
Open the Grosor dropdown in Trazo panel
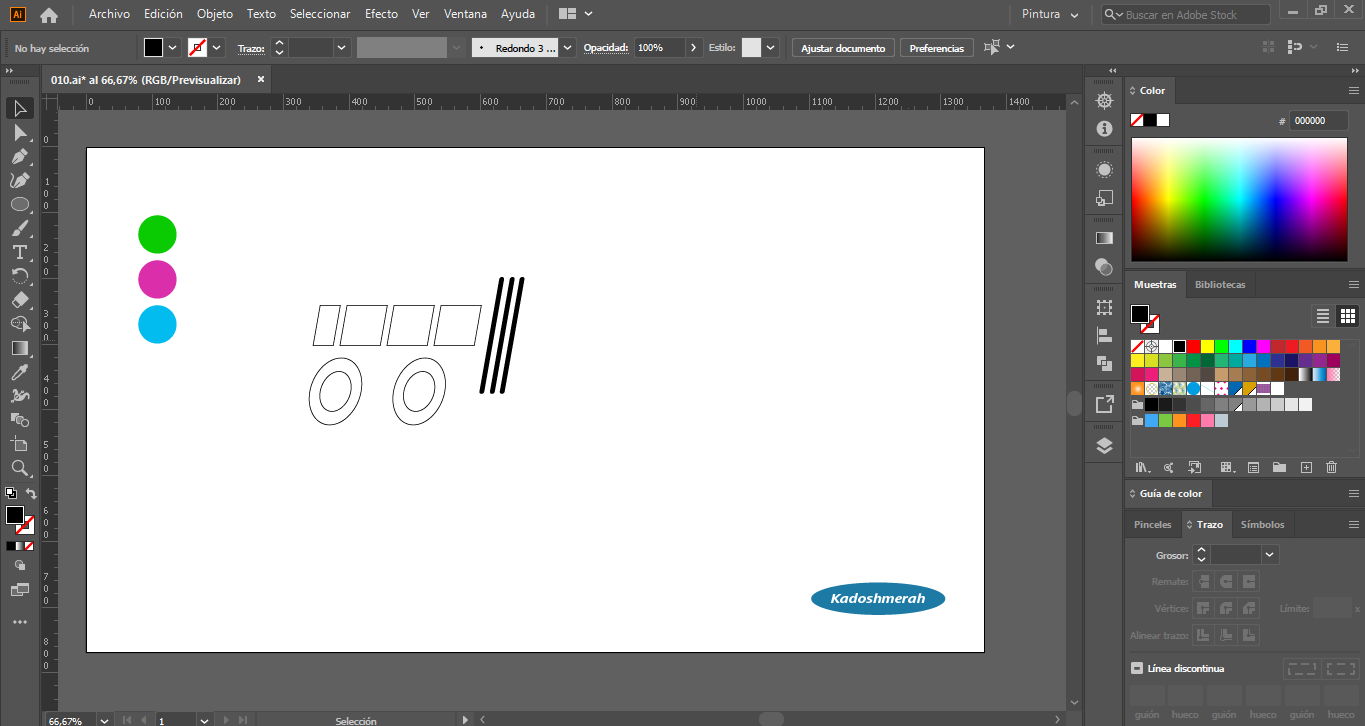click(1270, 554)
